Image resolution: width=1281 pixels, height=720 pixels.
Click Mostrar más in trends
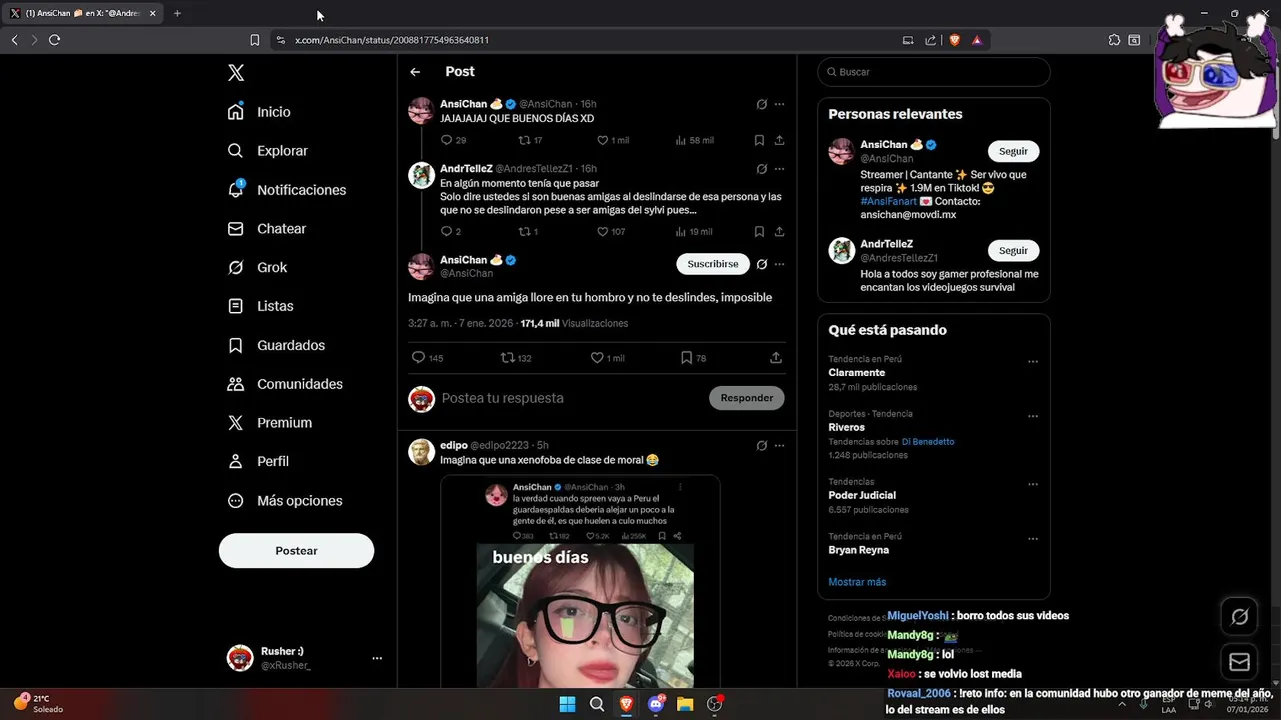pos(857,582)
